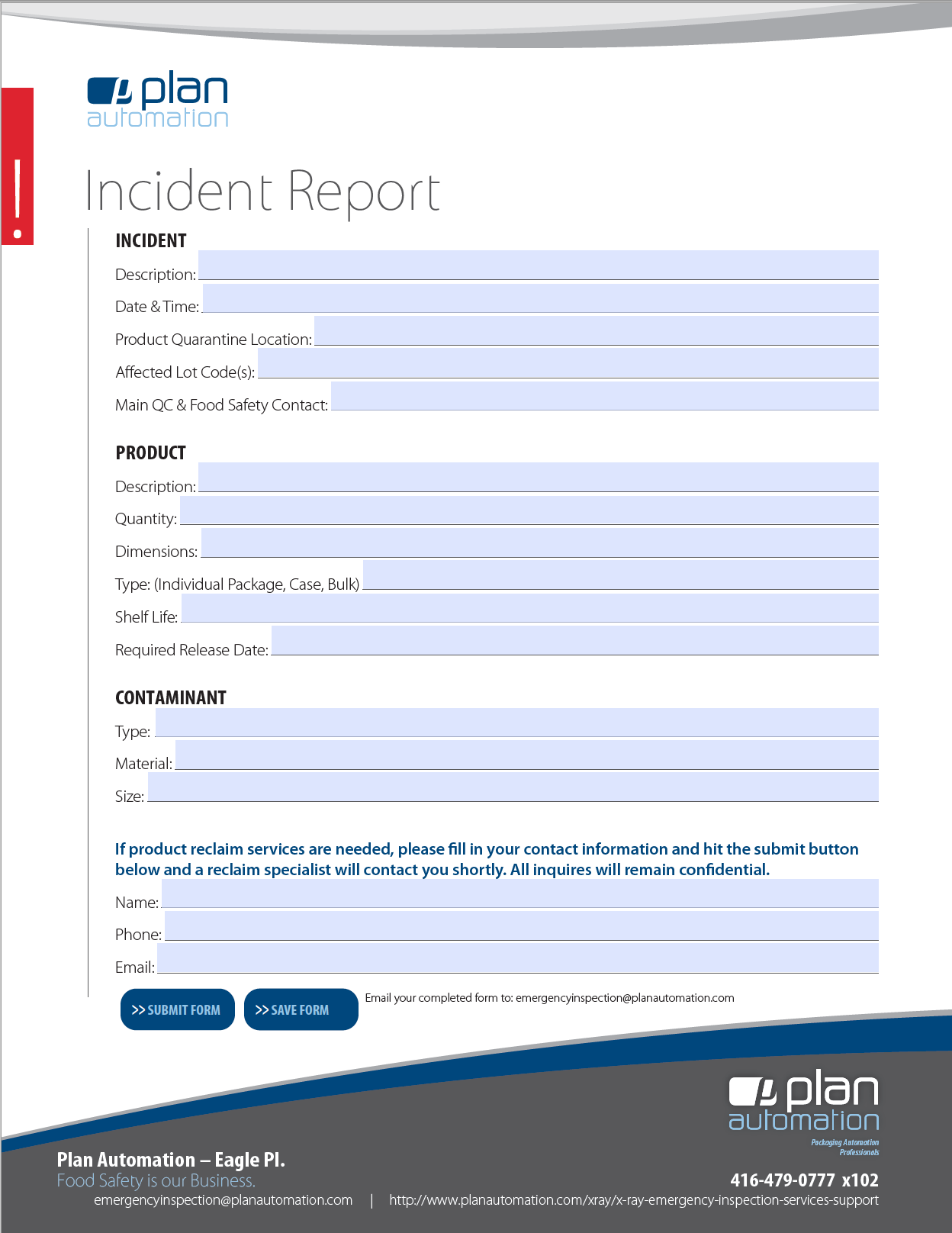Click the CONTAMINANT section heading
The image size is (952, 1233).
[171, 698]
